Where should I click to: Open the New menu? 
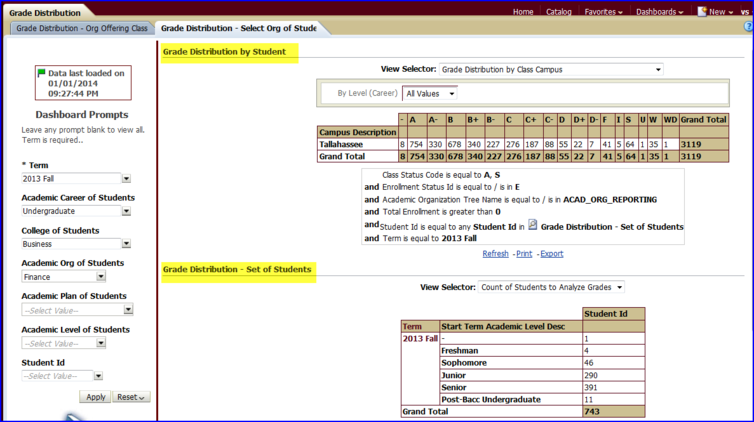[x=720, y=12]
